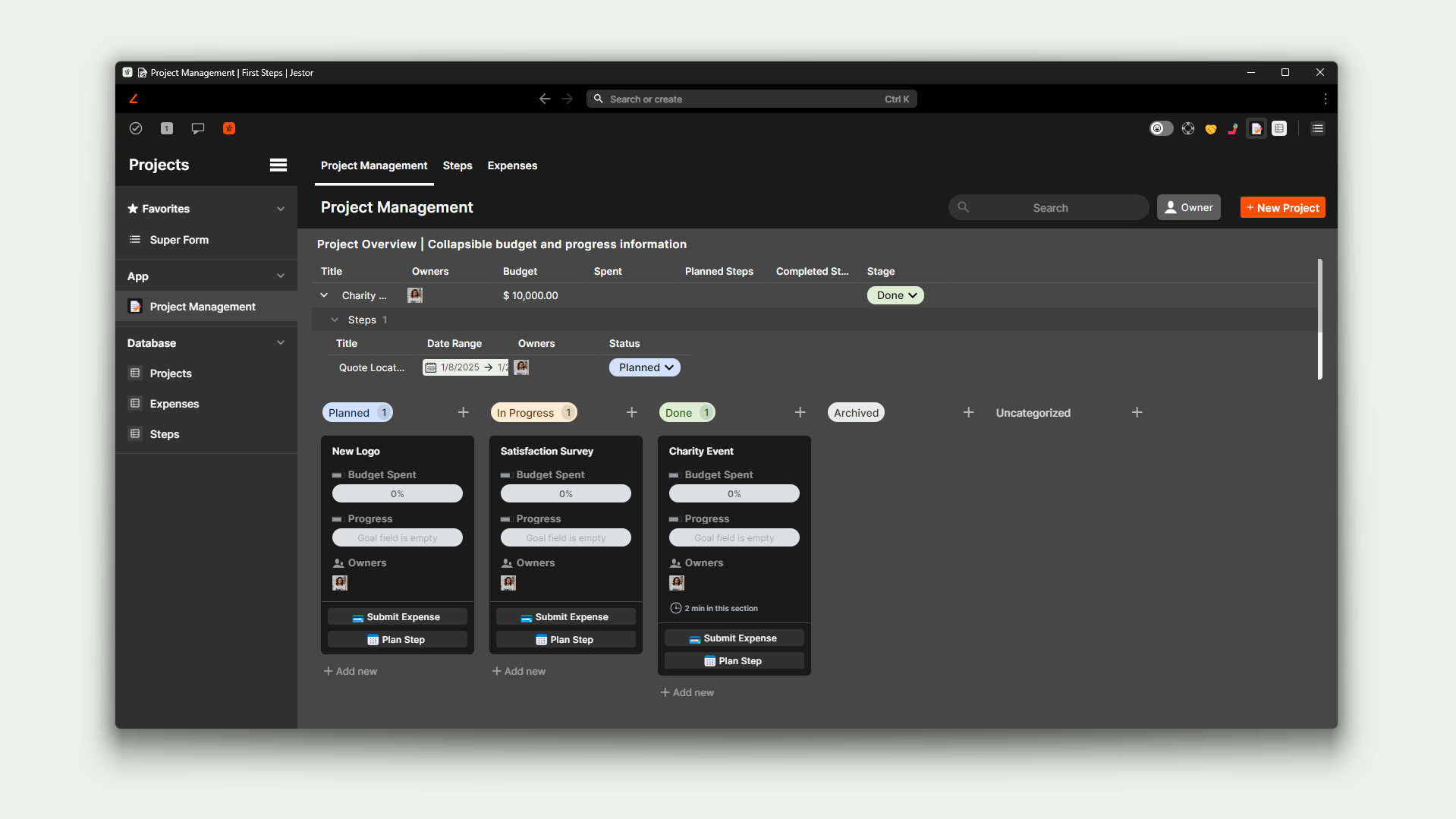This screenshot has height=819, width=1456.
Task: Click the owner avatar in Quote Locat... row
Action: [x=521, y=367]
